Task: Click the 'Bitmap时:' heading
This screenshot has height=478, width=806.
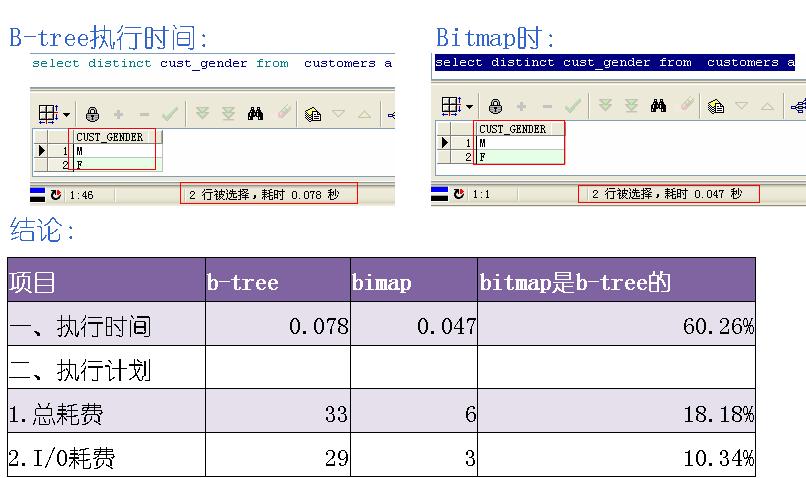Action: pos(495,38)
